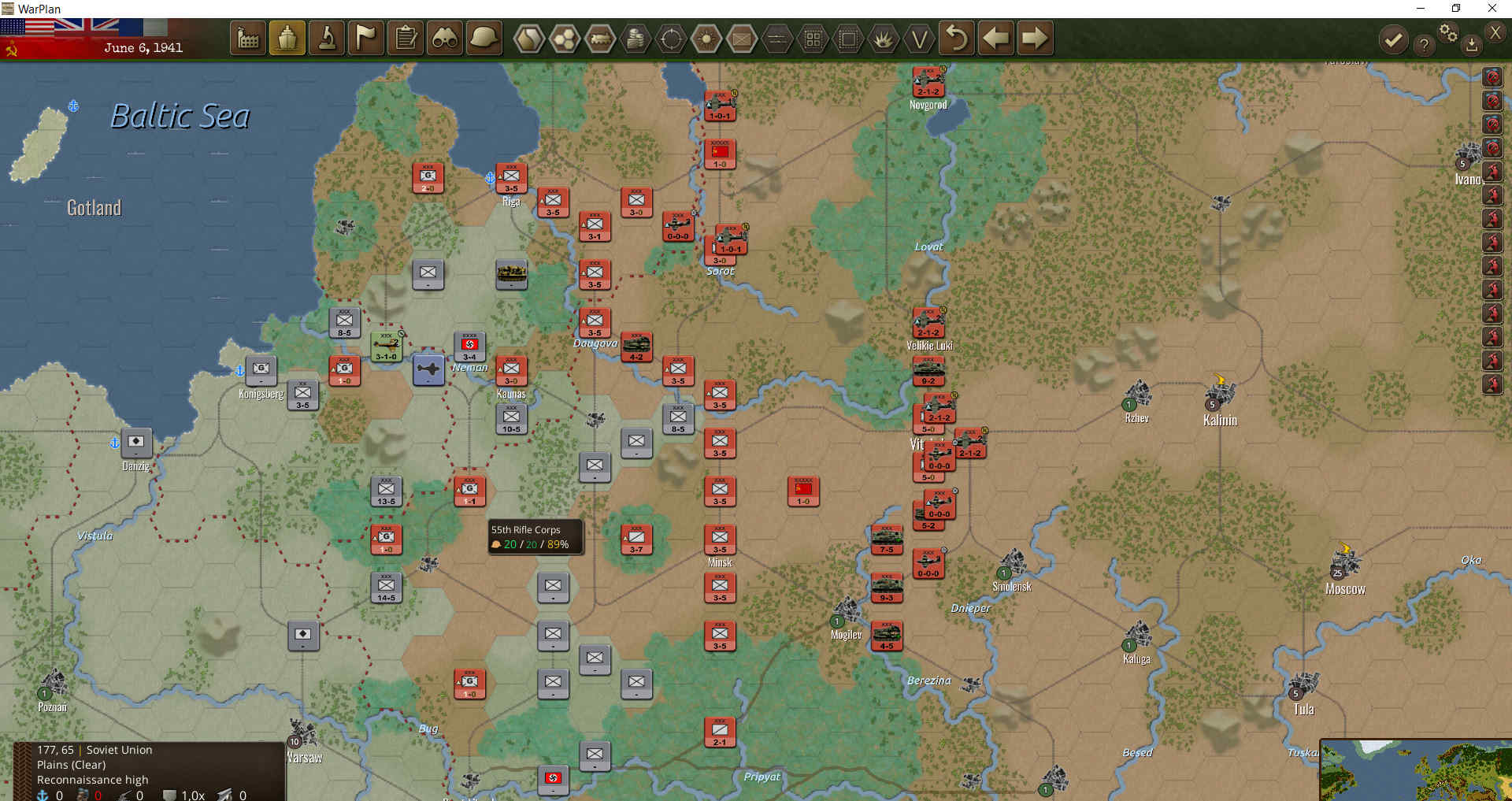Click the binoculars find-unit icon
The height and width of the screenshot is (801, 1512).
(x=445, y=38)
